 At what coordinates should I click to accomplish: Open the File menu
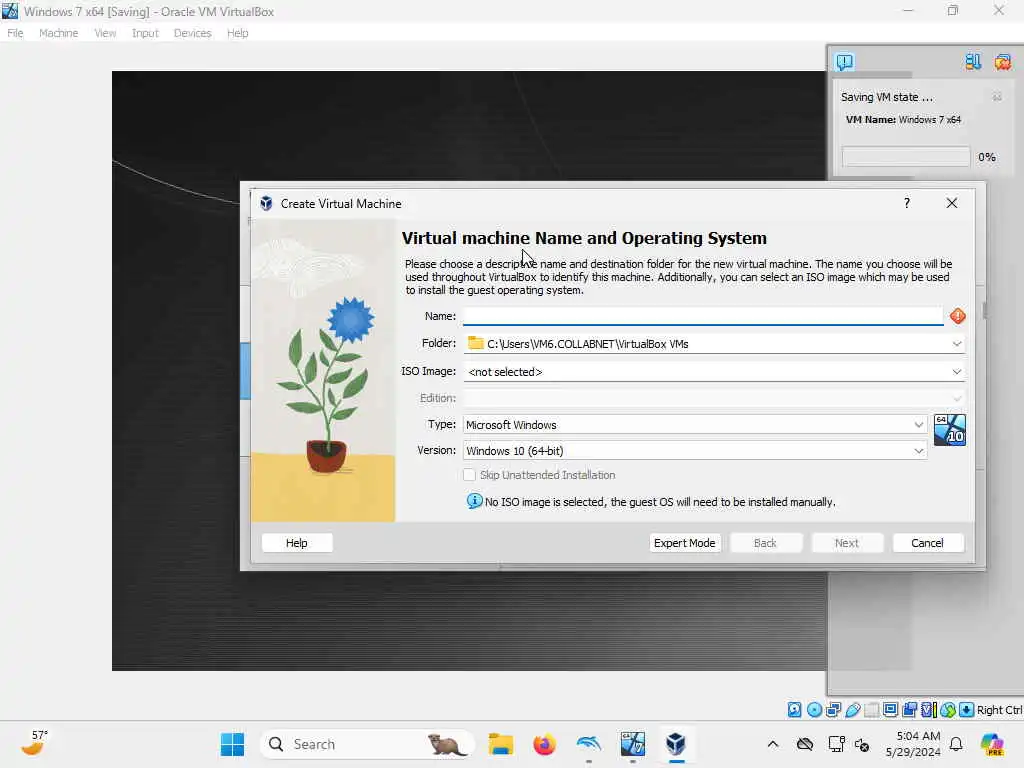[x=15, y=33]
